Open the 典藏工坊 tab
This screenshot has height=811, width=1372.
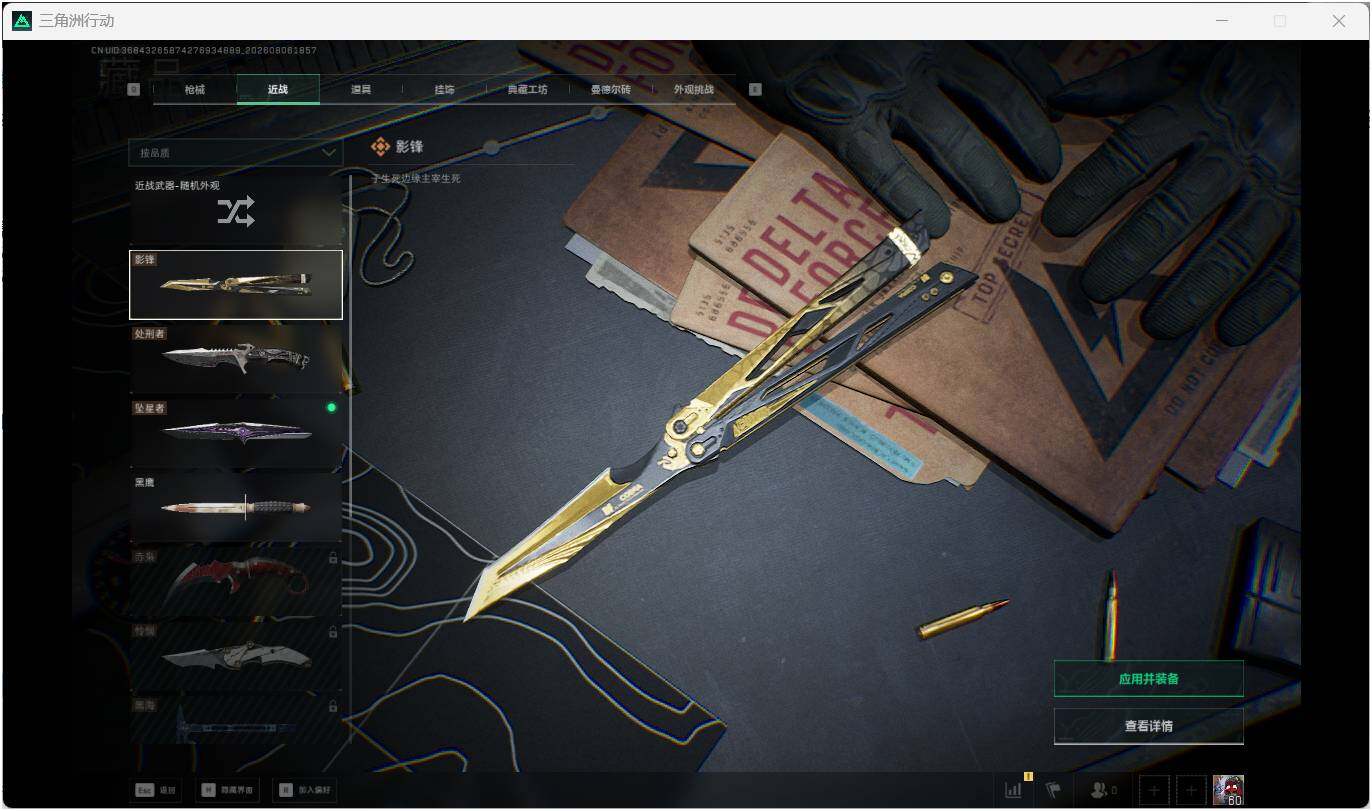[527, 89]
